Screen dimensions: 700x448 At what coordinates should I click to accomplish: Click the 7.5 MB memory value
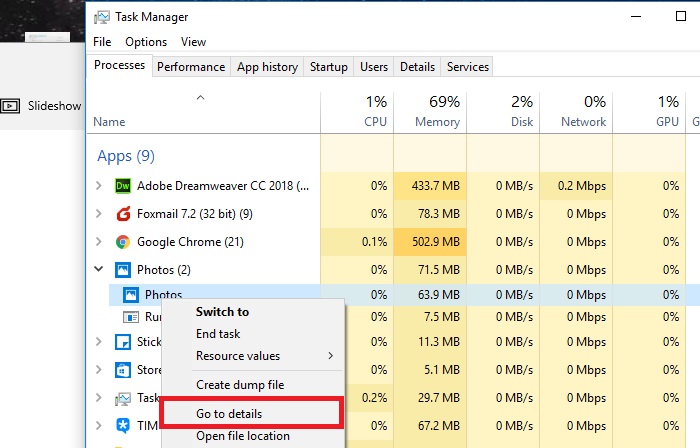click(x=442, y=317)
